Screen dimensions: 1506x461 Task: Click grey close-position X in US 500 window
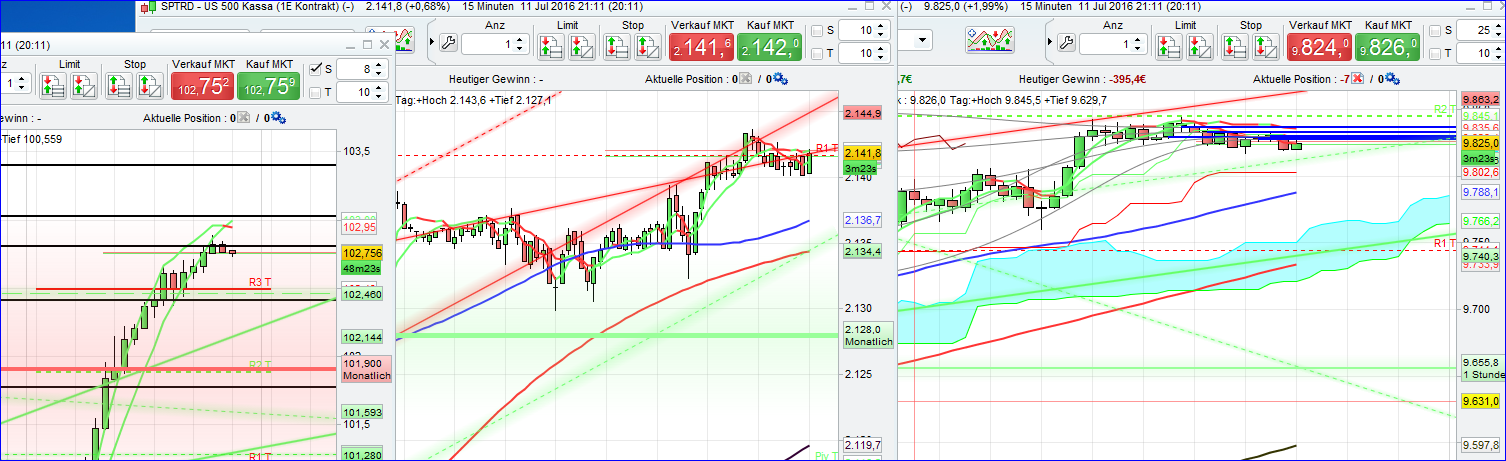point(744,79)
